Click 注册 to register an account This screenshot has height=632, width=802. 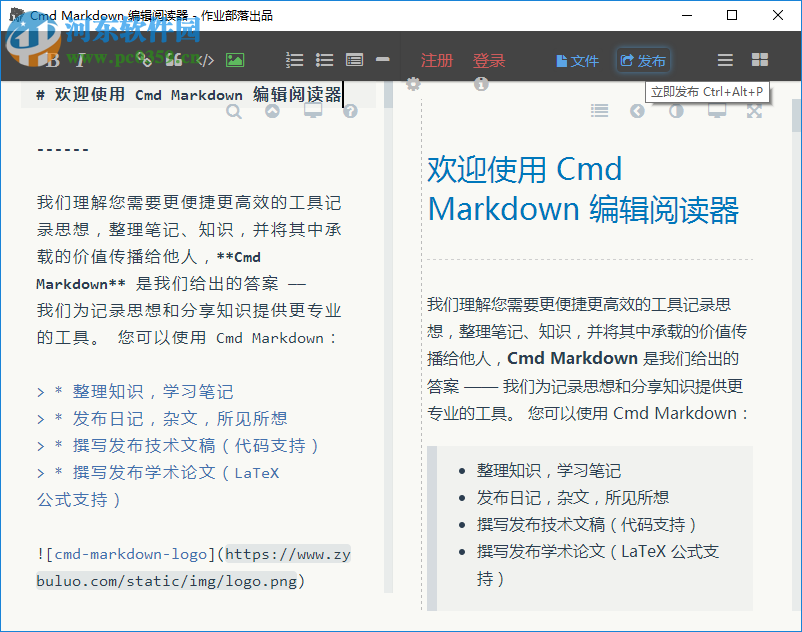437,60
